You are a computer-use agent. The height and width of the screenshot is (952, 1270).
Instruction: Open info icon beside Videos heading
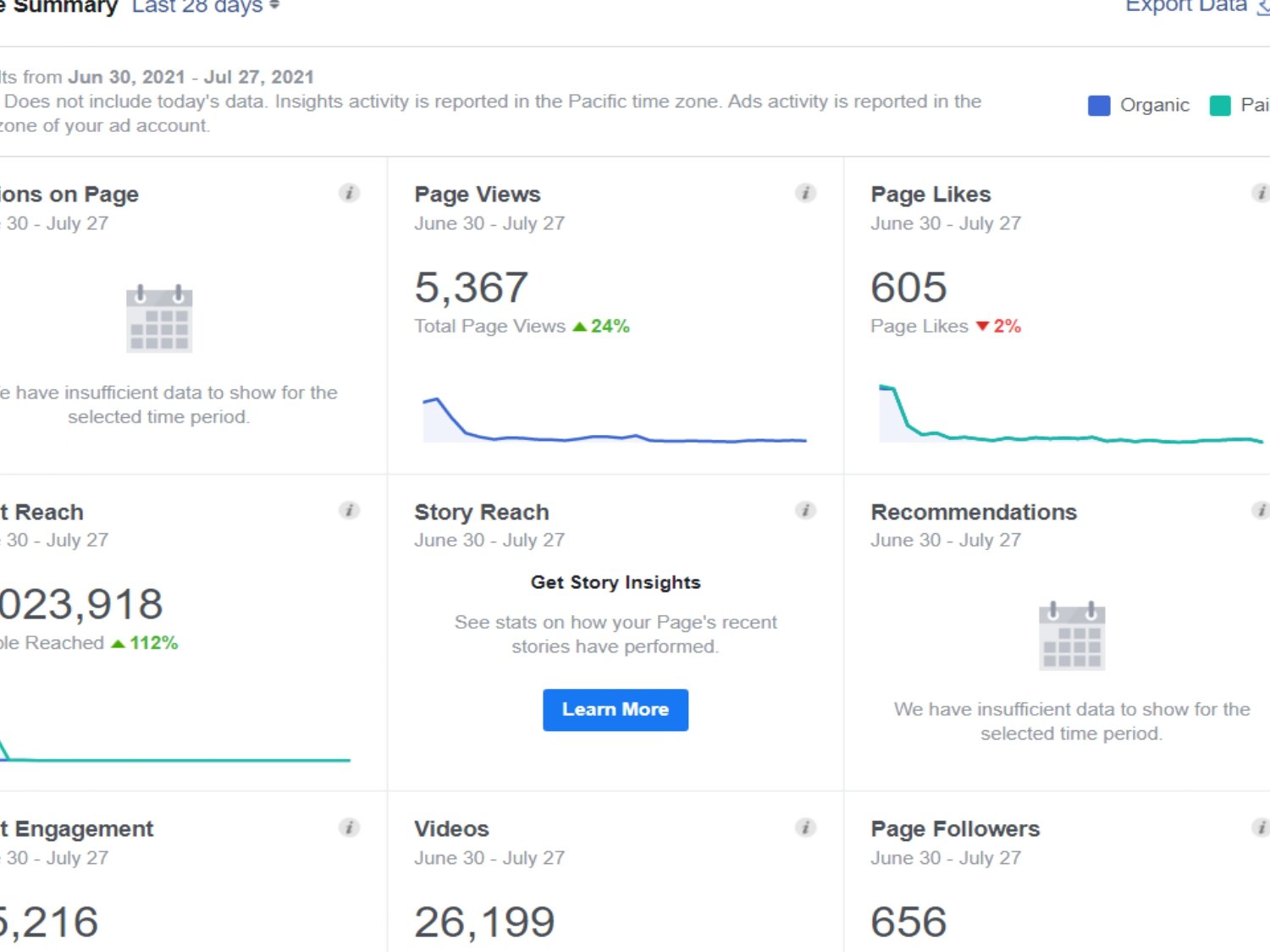(x=805, y=828)
